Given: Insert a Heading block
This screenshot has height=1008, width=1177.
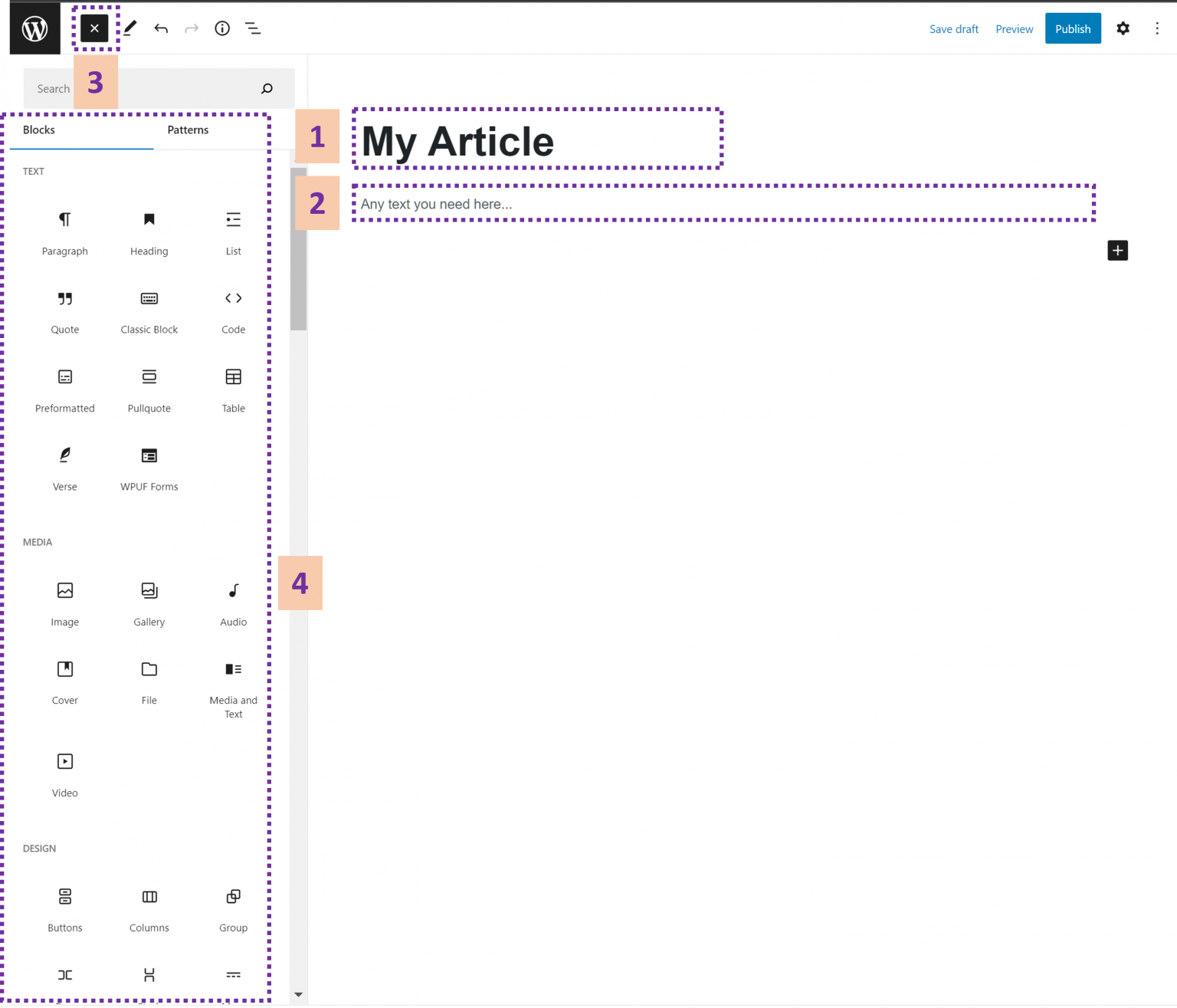Looking at the screenshot, I should point(149,233).
